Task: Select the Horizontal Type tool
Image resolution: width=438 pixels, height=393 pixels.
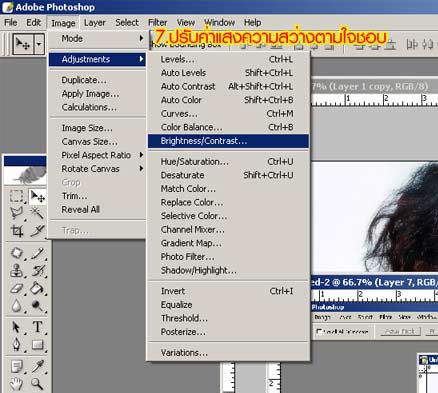Action: coord(37,327)
